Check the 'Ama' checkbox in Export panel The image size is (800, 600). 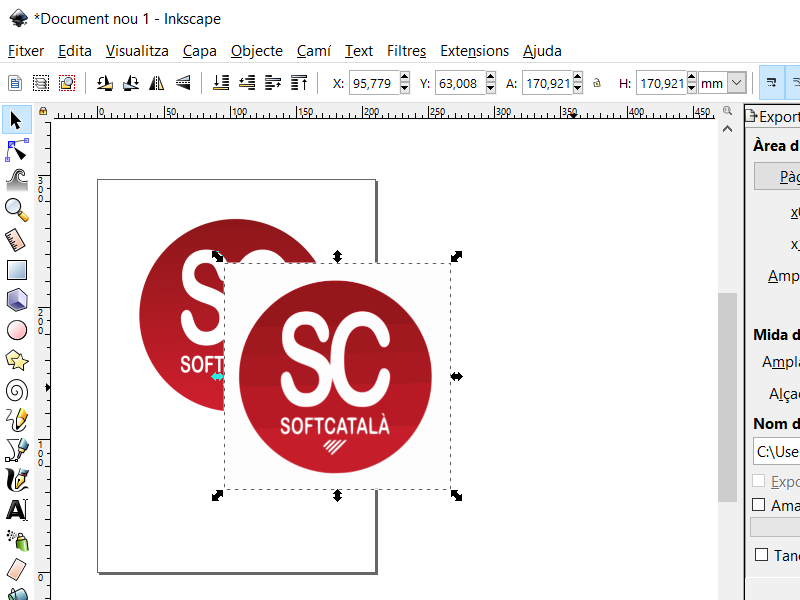(x=759, y=505)
